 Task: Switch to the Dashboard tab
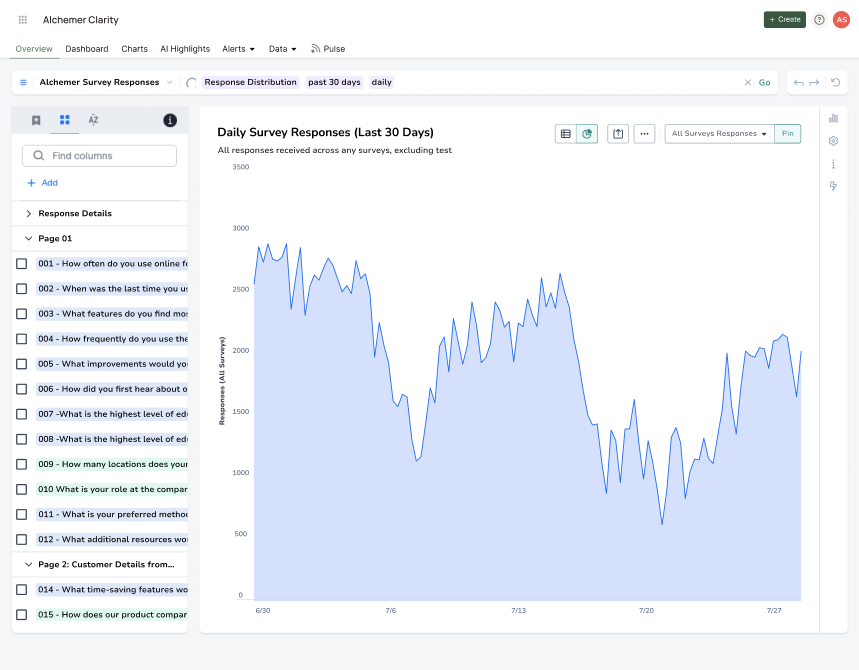pyautogui.click(x=87, y=49)
